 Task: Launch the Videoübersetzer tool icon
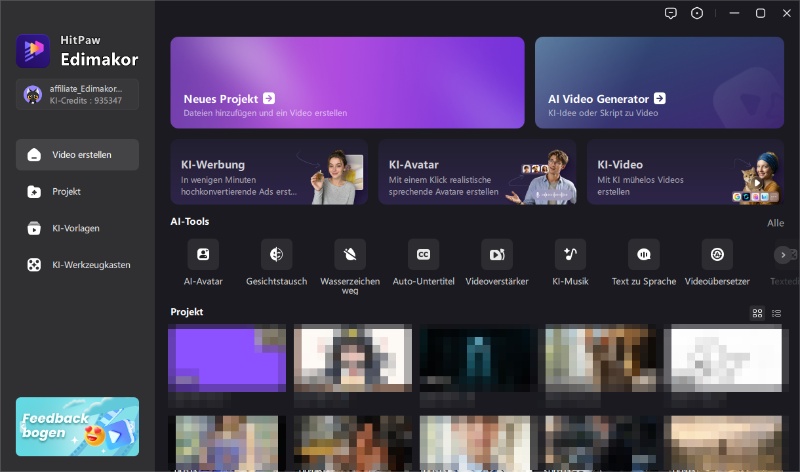[x=717, y=254]
